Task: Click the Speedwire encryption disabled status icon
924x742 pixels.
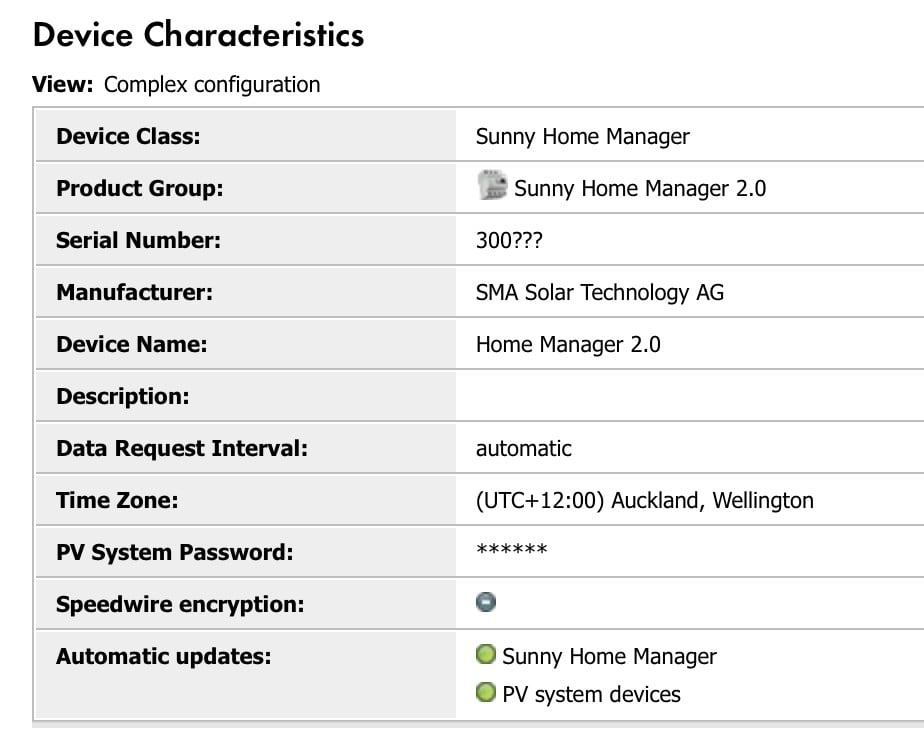Action: coord(486,602)
